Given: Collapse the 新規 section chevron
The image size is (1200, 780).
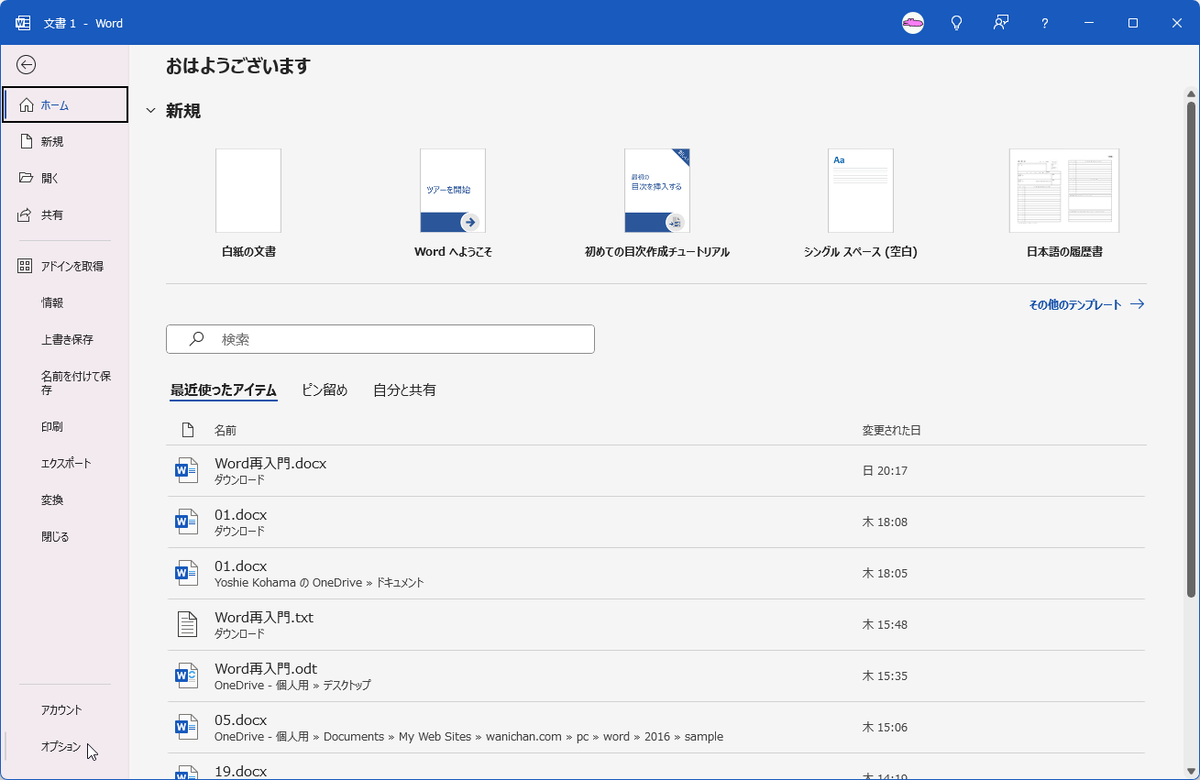Looking at the screenshot, I should [x=150, y=111].
